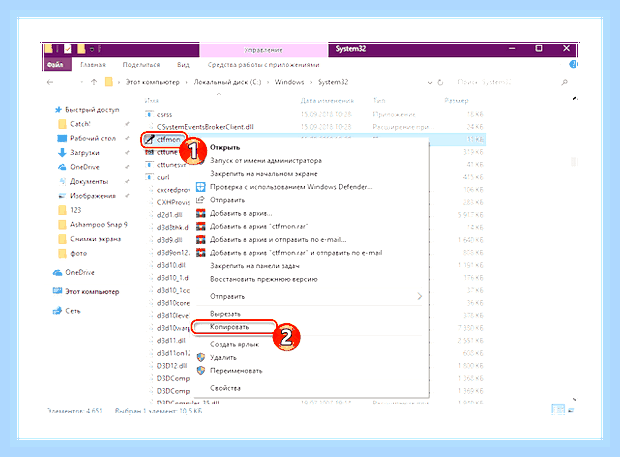Screen dimensions: 620x457
Task: Choose Переименовать in the context menu
Action: [x=236, y=371]
